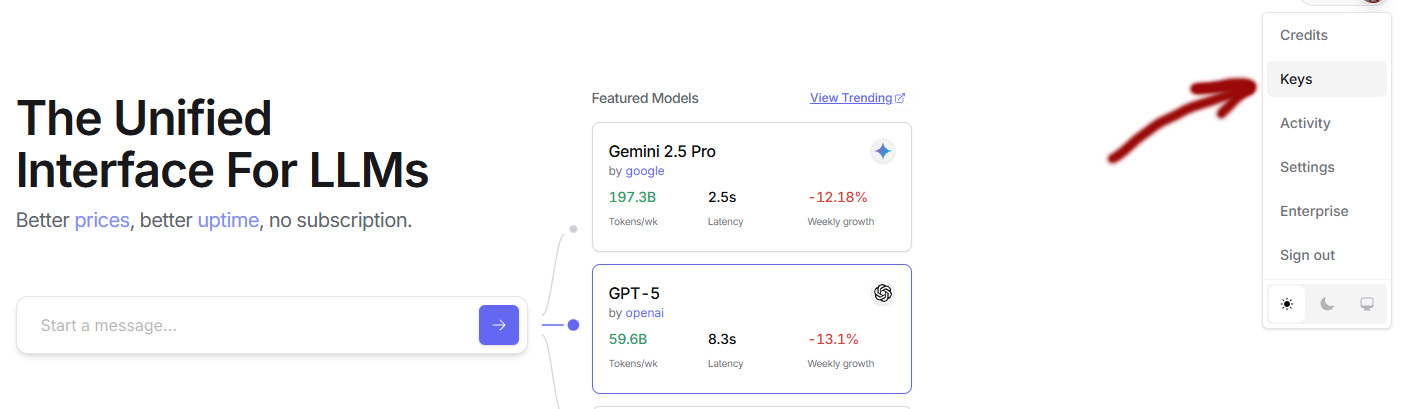Choose Enterprise in the account menu
The image size is (1404, 409).
pos(1314,211)
